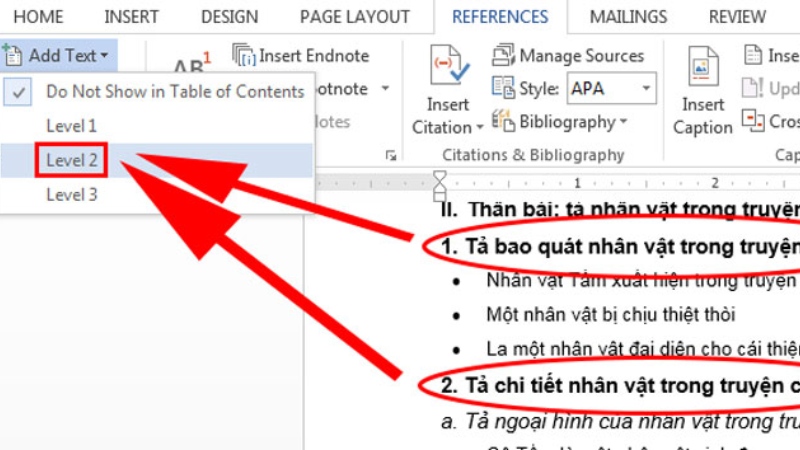Image resolution: width=800 pixels, height=450 pixels.
Task: Open the Footnotes dialog launcher
Action: point(391,155)
